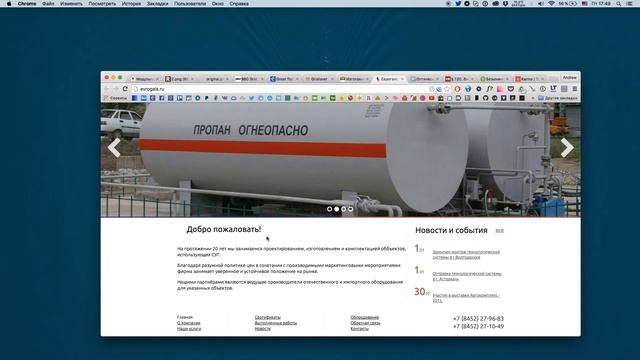Open the История menu
The image size is (640, 360).
(x=131, y=4)
